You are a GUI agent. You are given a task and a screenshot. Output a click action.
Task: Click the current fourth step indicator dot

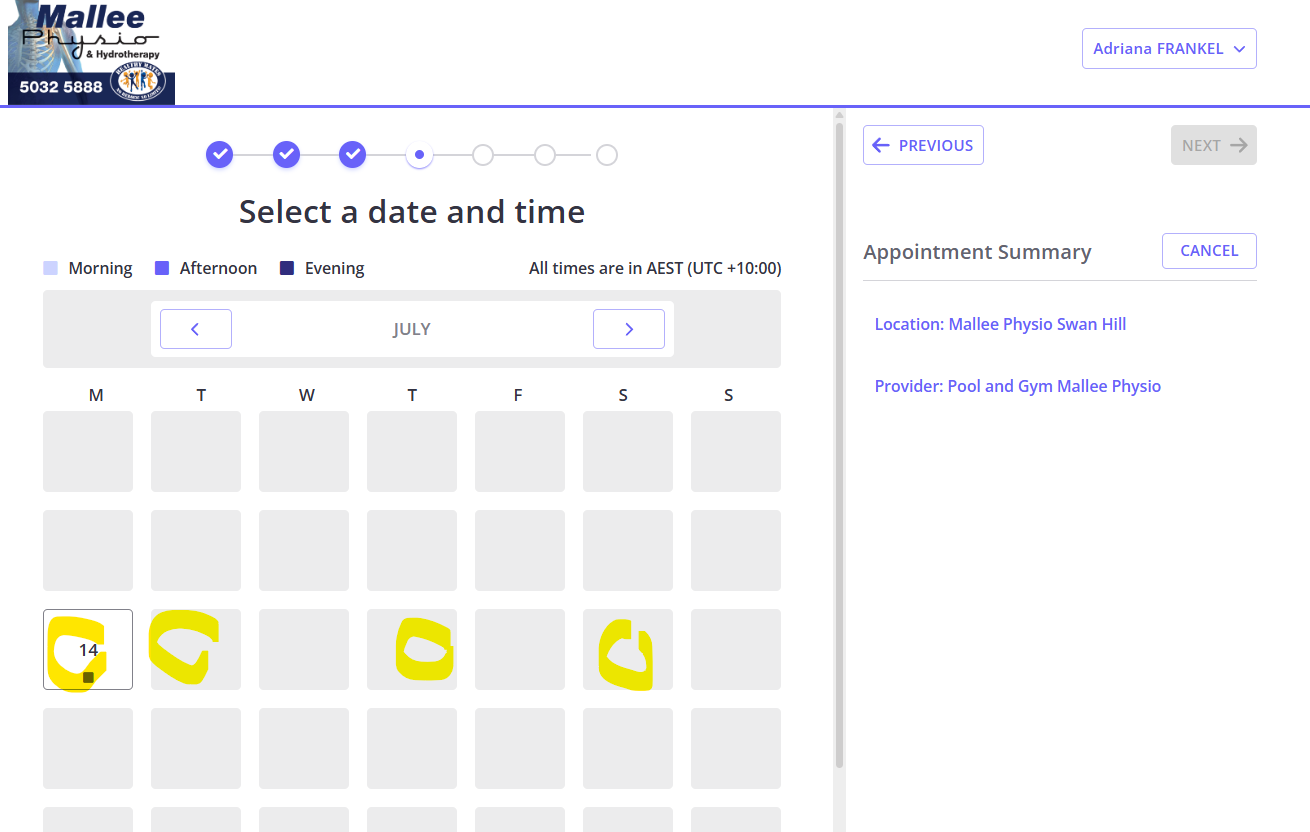click(x=419, y=155)
